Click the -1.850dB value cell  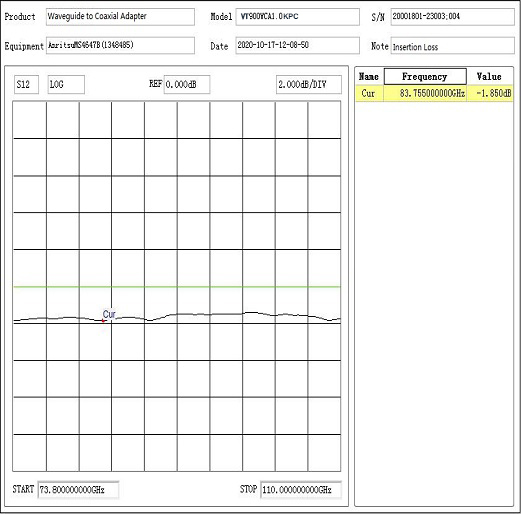coord(490,93)
